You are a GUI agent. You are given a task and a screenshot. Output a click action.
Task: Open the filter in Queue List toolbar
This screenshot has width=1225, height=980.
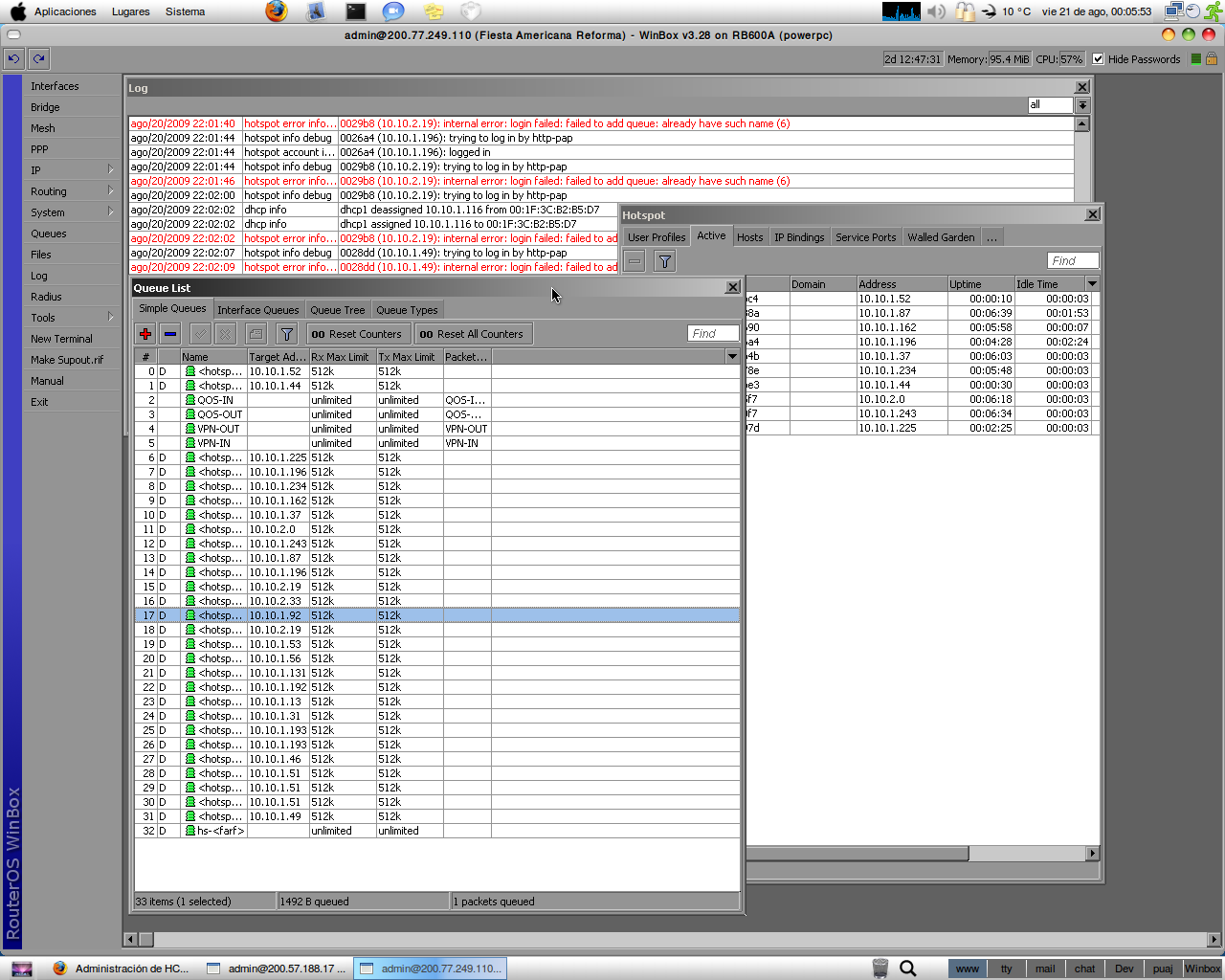286,333
